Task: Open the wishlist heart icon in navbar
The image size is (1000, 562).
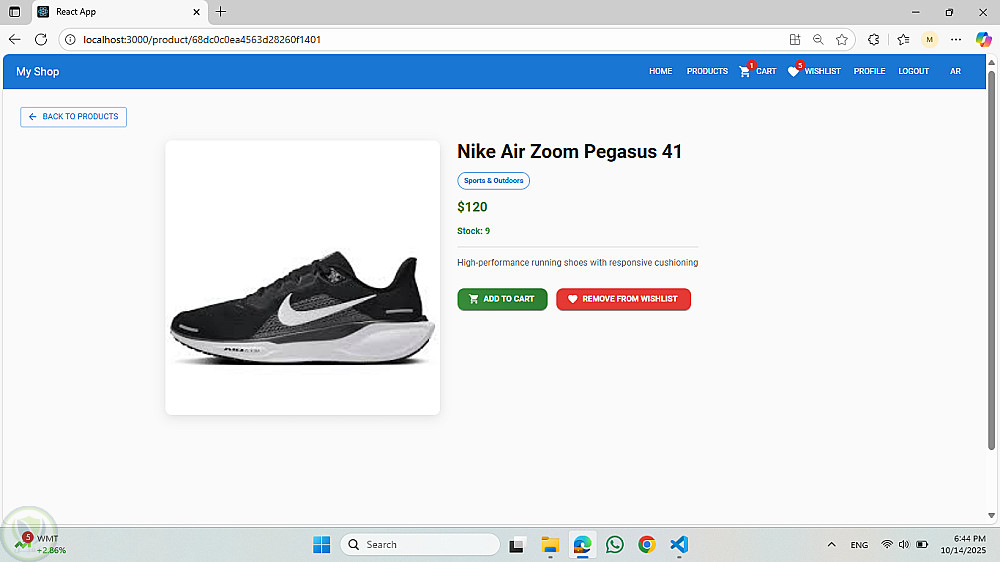Action: [793, 71]
